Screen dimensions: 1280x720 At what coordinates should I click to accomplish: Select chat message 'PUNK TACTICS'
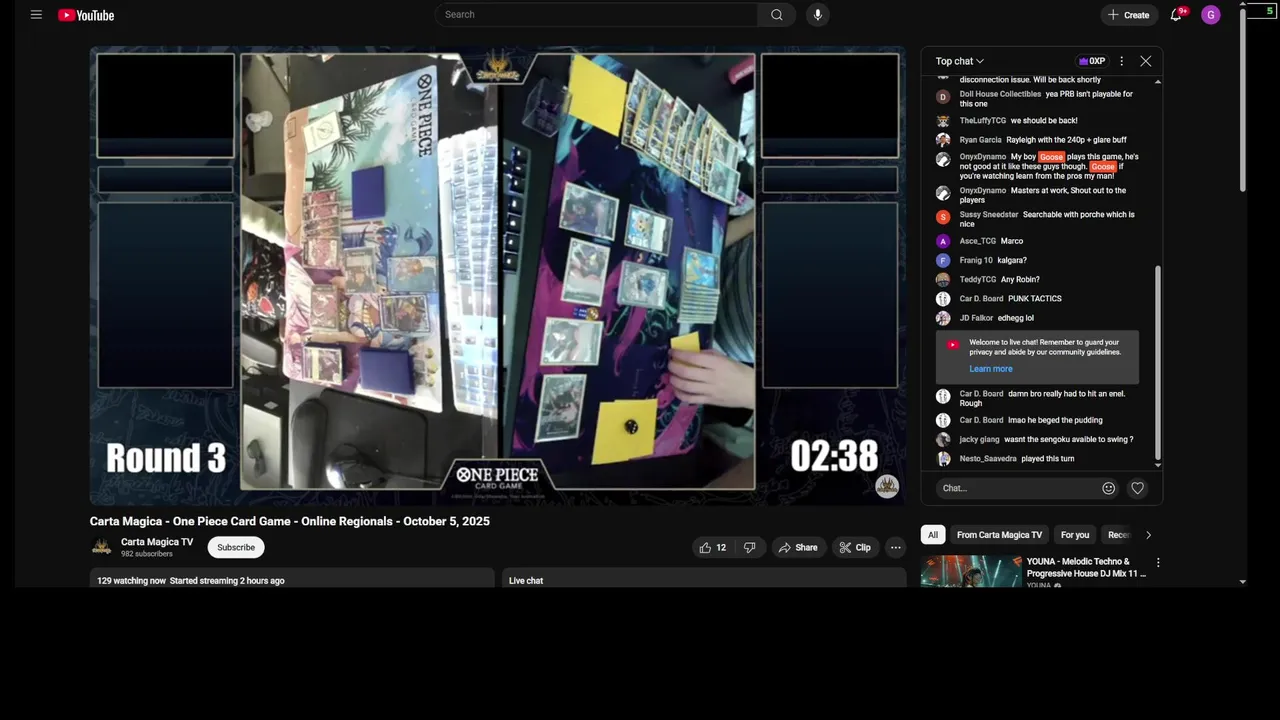click(1035, 299)
